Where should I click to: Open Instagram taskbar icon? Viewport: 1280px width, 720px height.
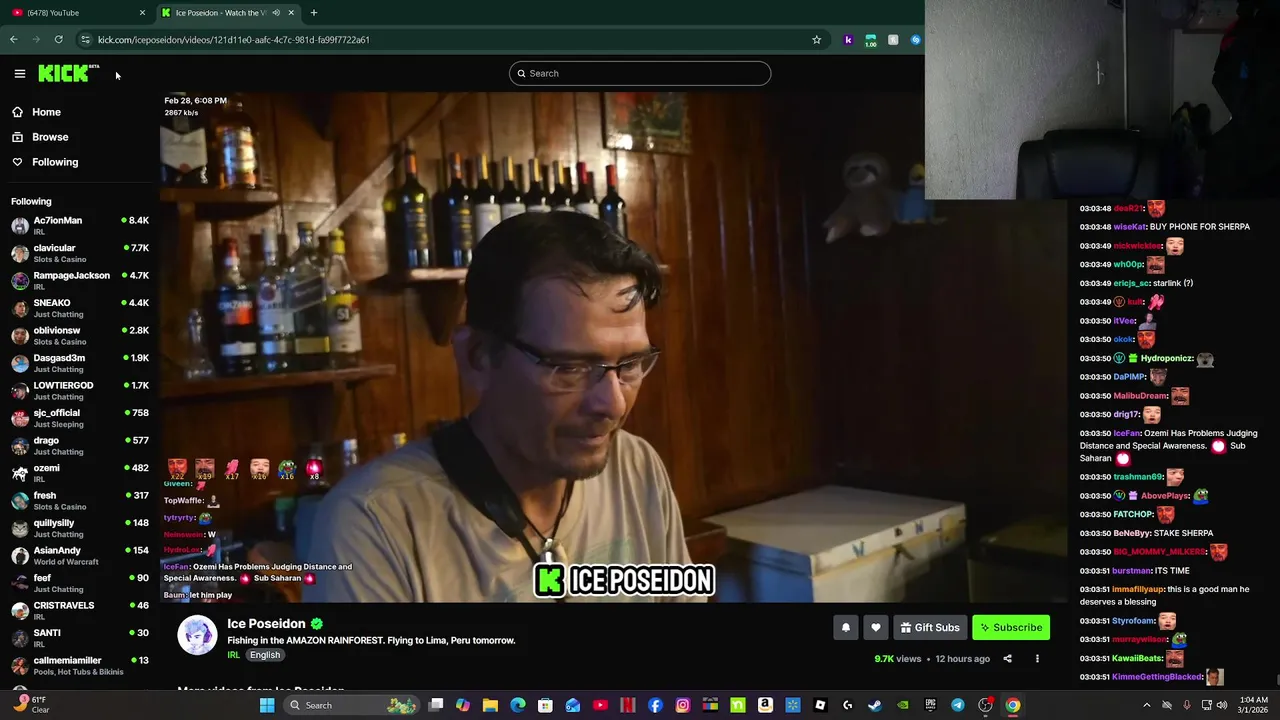point(683,705)
